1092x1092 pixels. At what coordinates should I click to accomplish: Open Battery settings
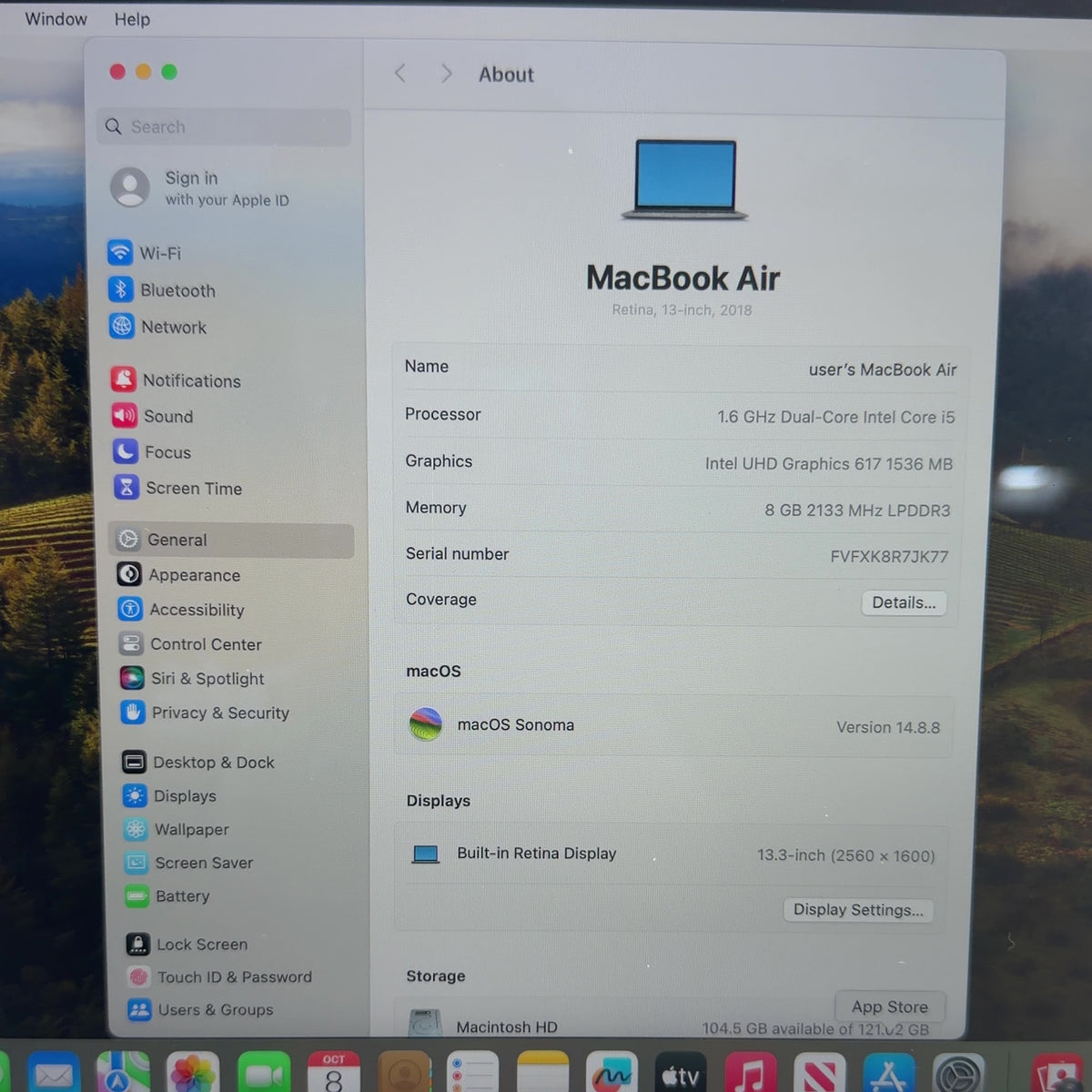(168, 896)
